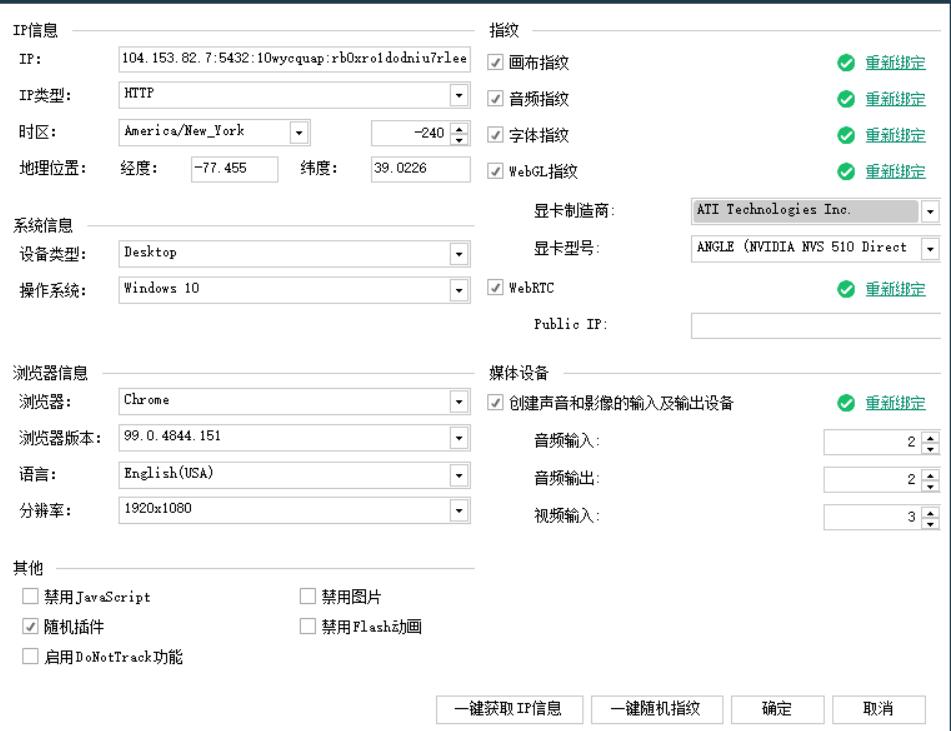Viewport: 951px width, 731px height.
Task: Open the 浏览器版本 dropdown
Action: tap(459, 438)
